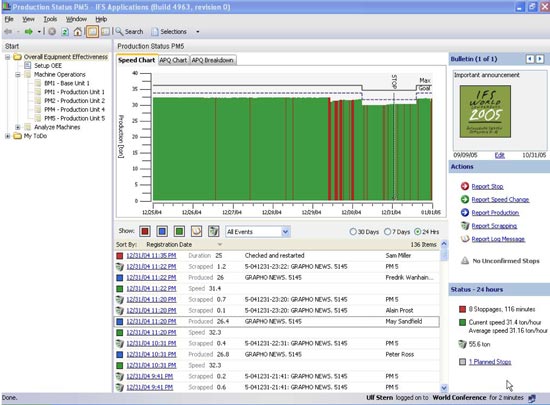Select the 30 Days radio button
This screenshot has height=405, width=550.
point(353,232)
